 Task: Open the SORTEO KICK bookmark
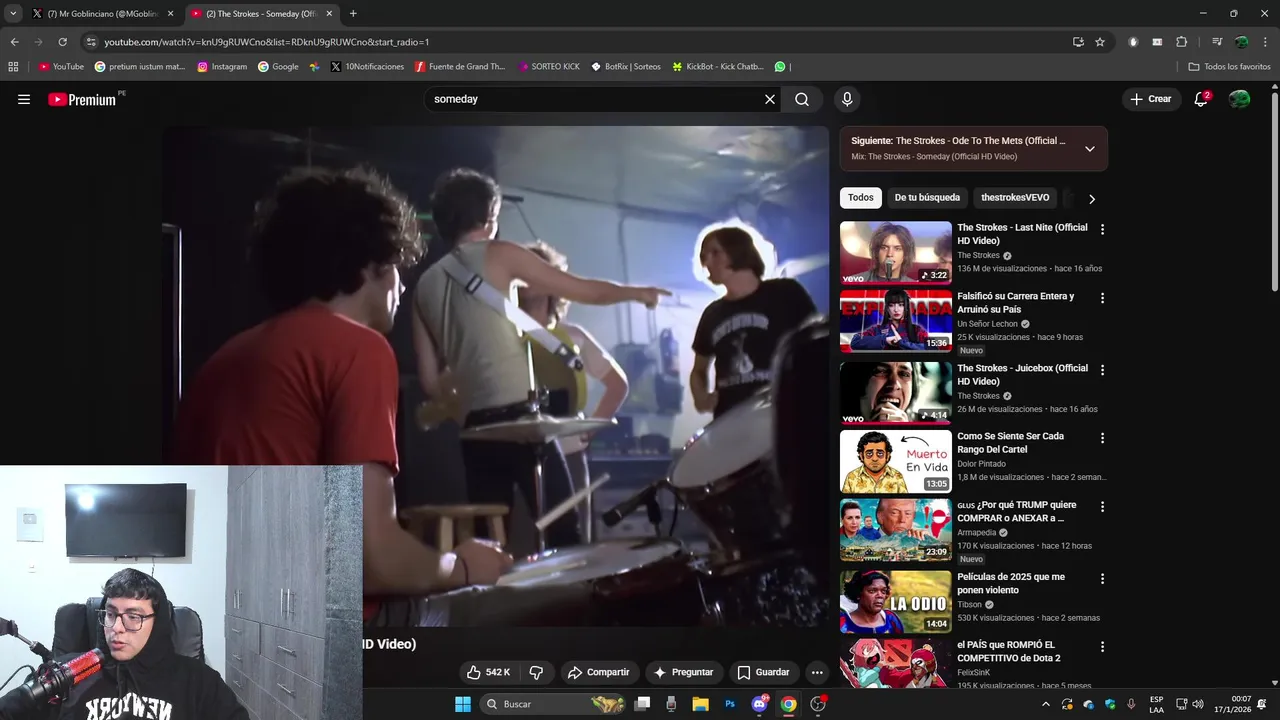(549, 67)
